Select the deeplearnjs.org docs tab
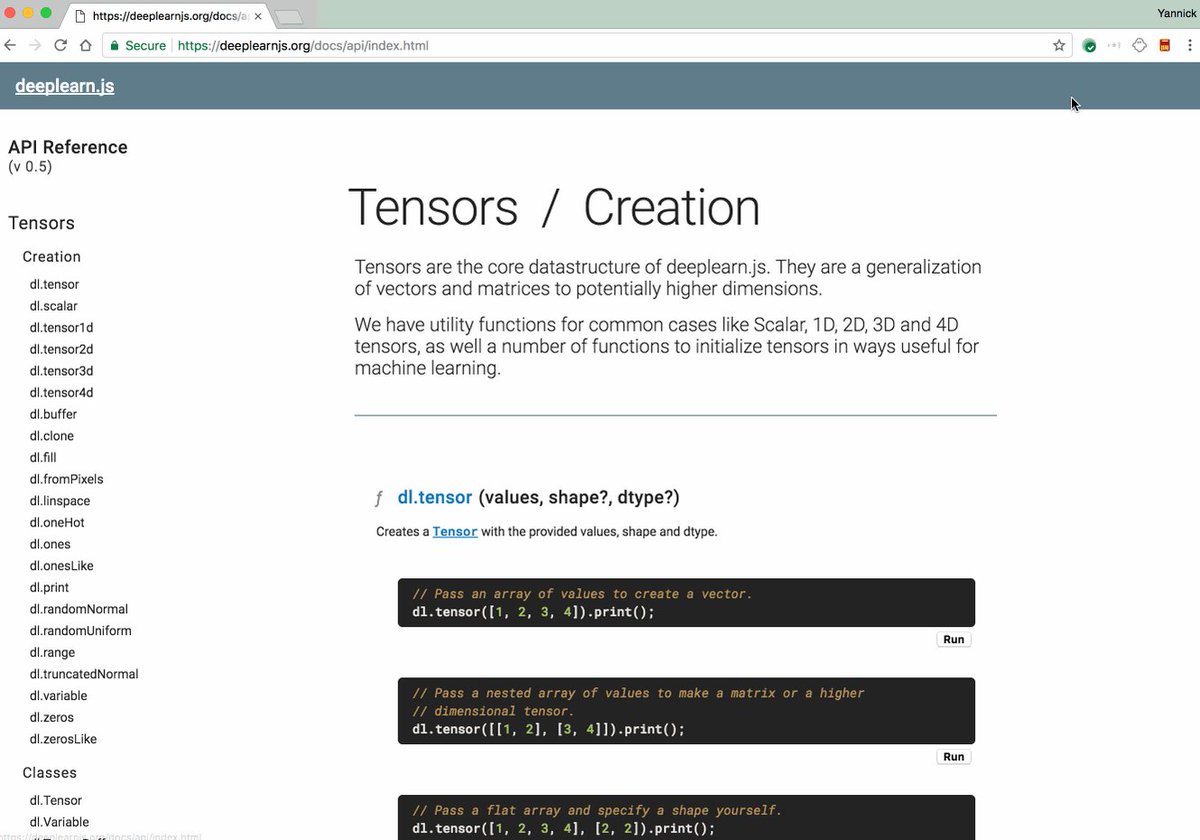This screenshot has height=840, width=1200. click(x=165, y=16)
